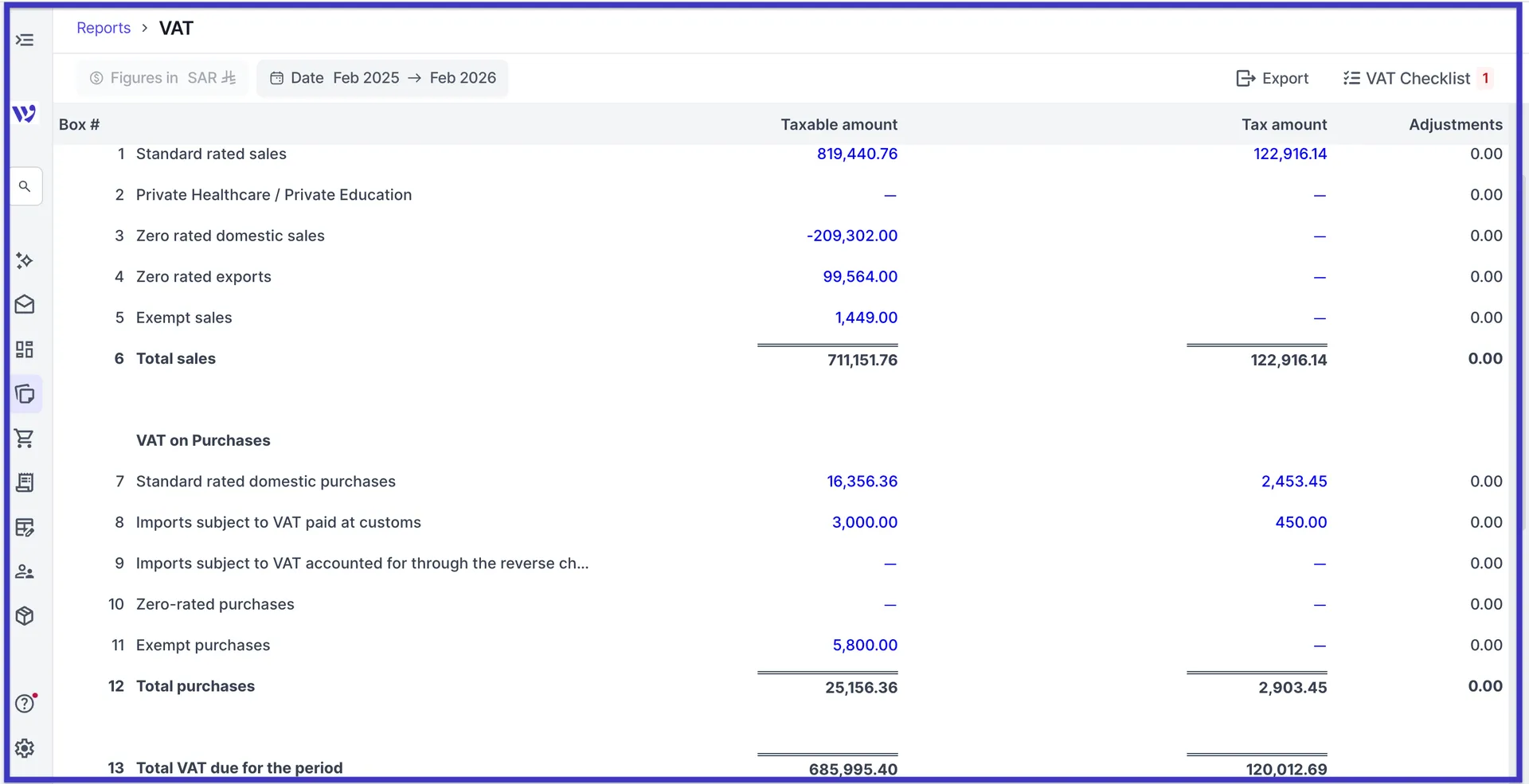Viewport: 1529px width, 784px height.
Task: Open the help question mark icon
Action: [x=25, y=704]
